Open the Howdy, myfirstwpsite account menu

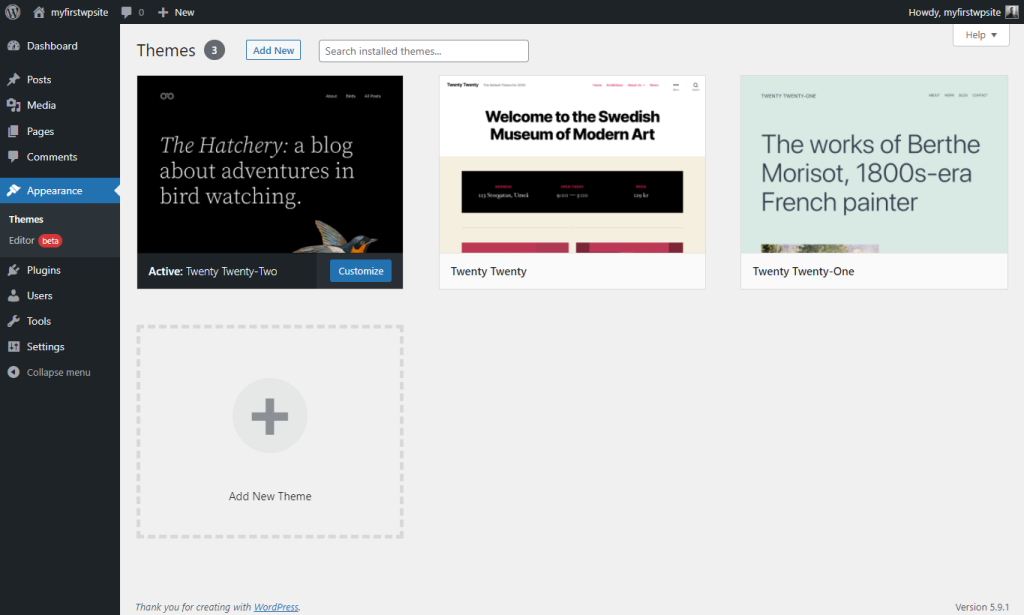click(x=955, y=12)
